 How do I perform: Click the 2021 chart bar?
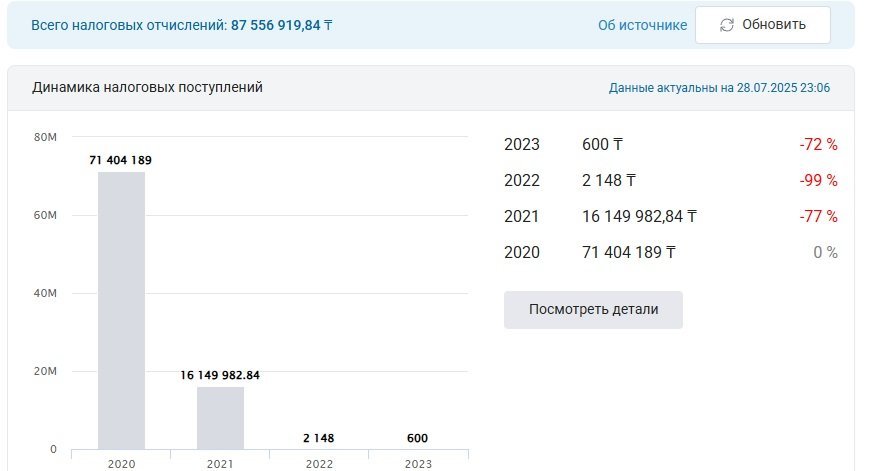(x=221, y=418)
